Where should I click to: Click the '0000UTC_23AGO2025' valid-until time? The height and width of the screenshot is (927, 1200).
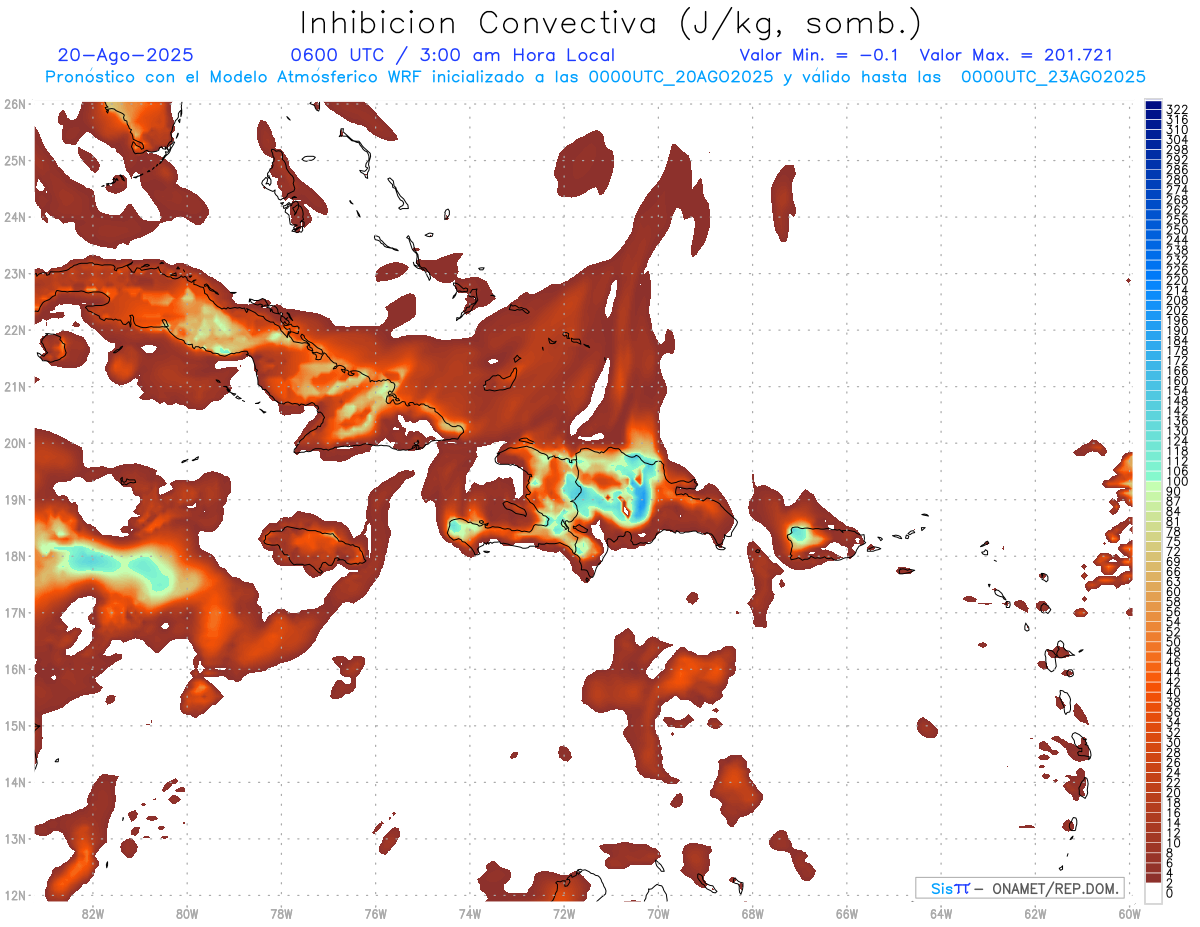[x=1053, y=77]
